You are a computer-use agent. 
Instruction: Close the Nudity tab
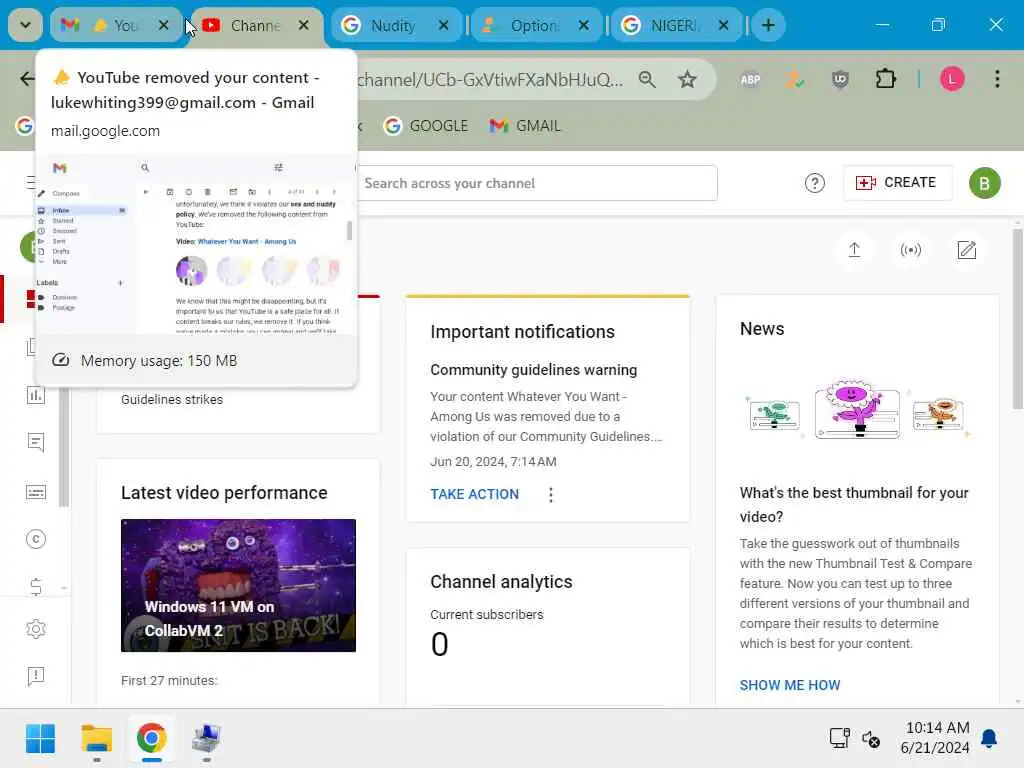point(443,25)
